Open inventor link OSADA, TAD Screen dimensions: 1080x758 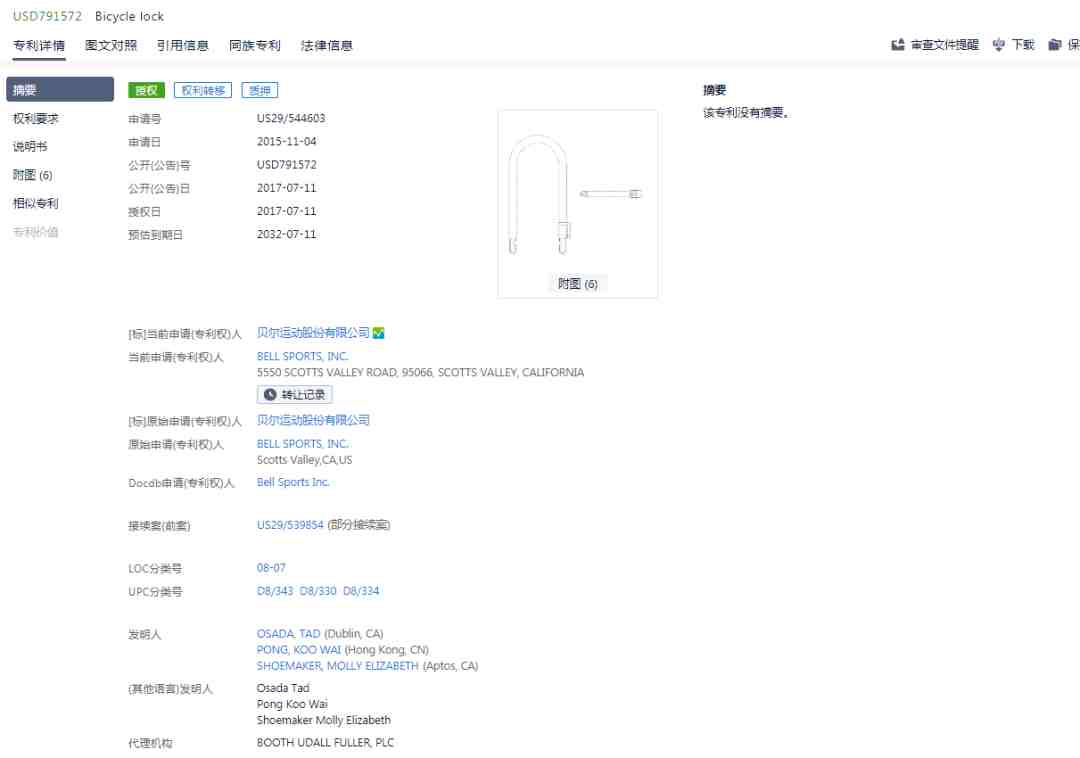(x=289, y=633)
